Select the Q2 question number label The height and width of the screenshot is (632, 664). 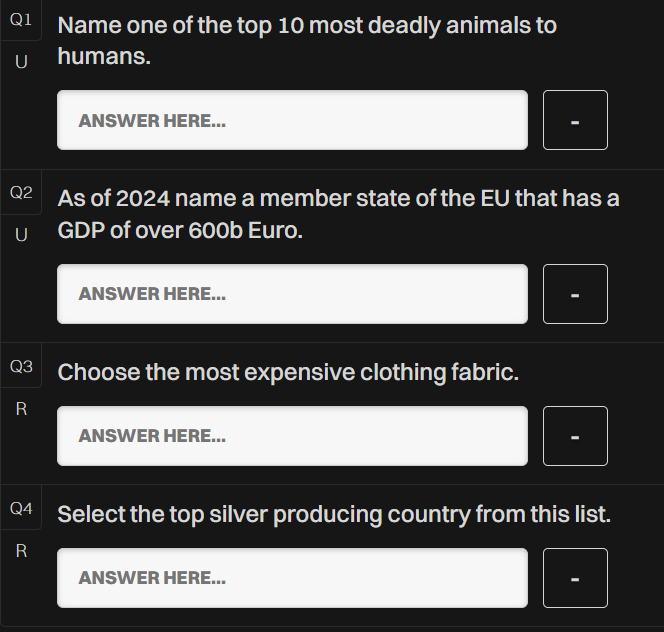(x=21, y=193)
